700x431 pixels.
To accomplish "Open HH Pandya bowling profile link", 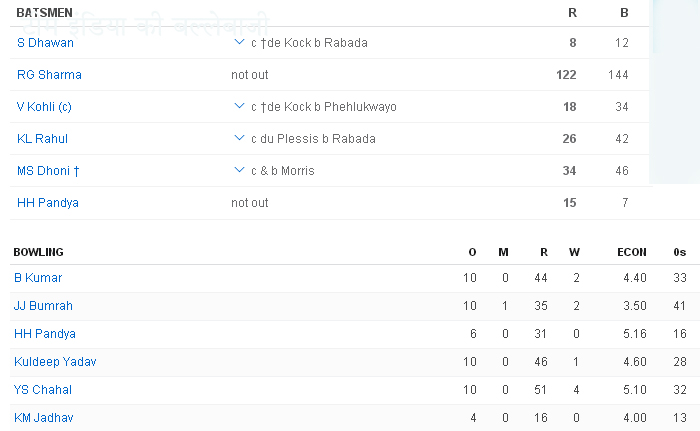I will [x=45, y=333].
